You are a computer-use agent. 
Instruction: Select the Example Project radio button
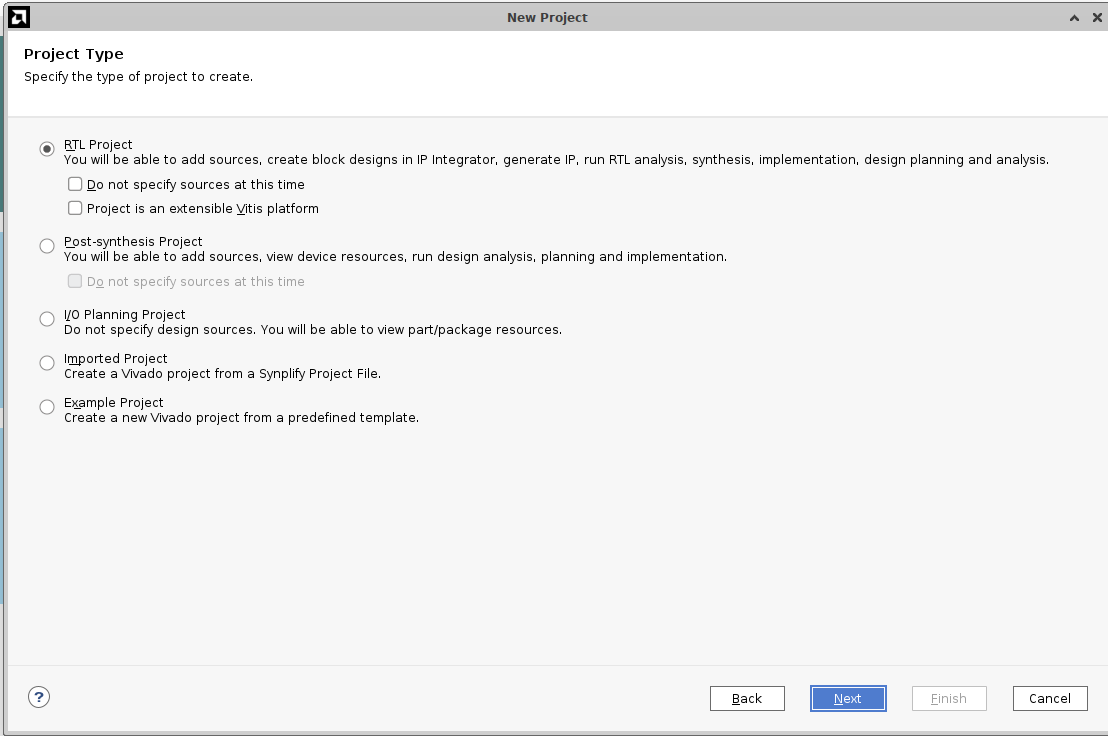[47, 407]
